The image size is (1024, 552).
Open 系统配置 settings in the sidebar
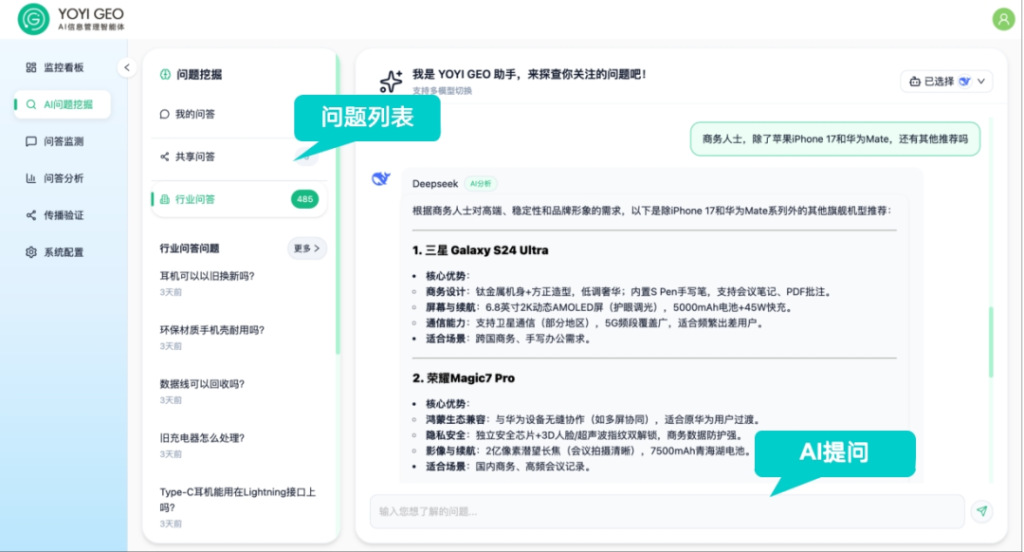click(x=62, y=252)
